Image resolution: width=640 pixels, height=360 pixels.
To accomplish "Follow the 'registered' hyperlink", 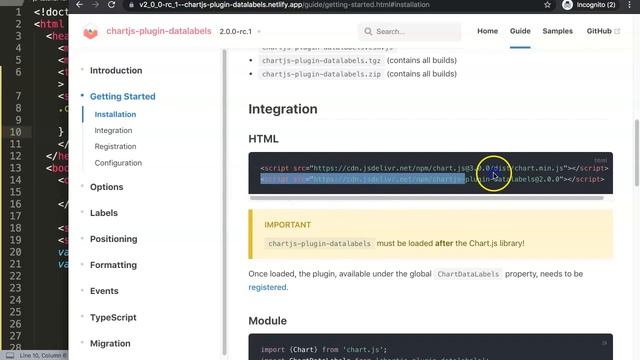I will click(x=267, y=287).
